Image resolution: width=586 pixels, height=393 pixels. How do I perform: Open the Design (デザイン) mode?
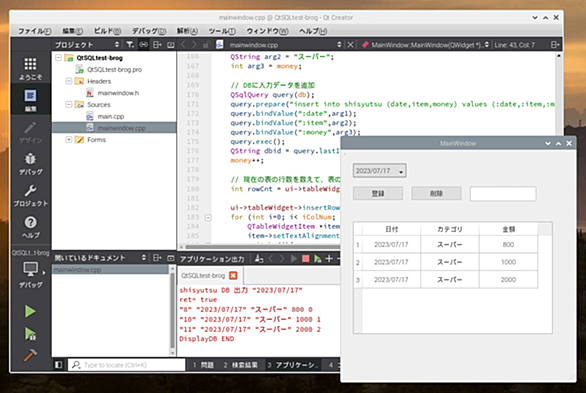(30, 132)
